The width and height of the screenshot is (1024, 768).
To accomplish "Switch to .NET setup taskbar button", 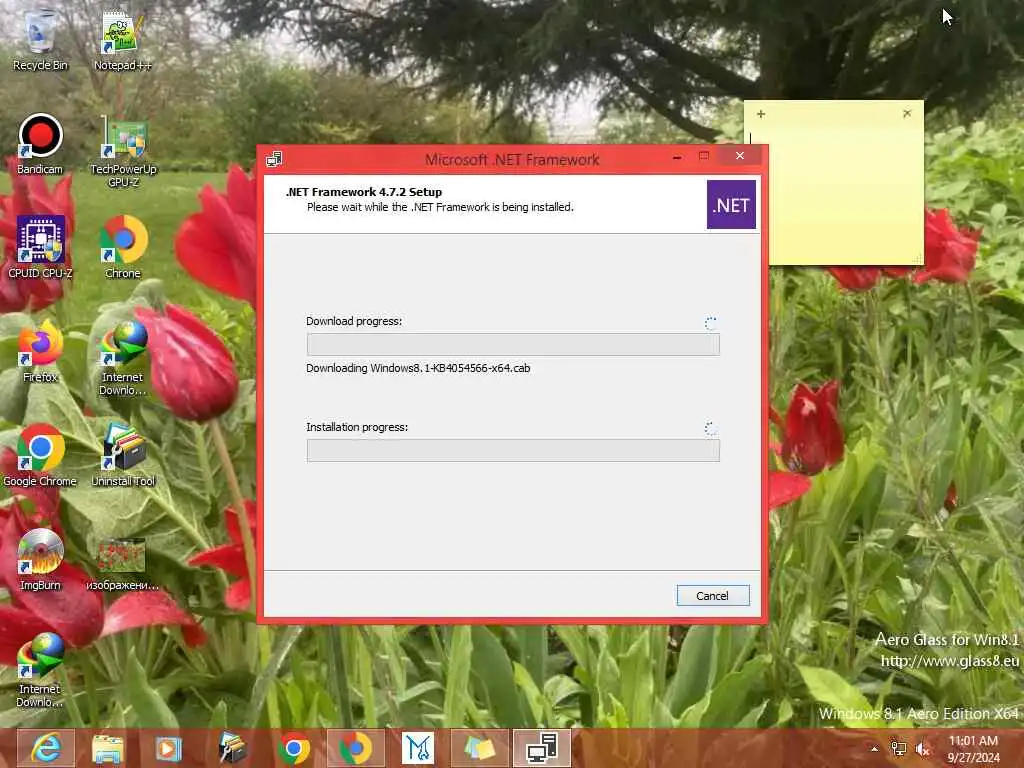I will click(x=542, y=748).
